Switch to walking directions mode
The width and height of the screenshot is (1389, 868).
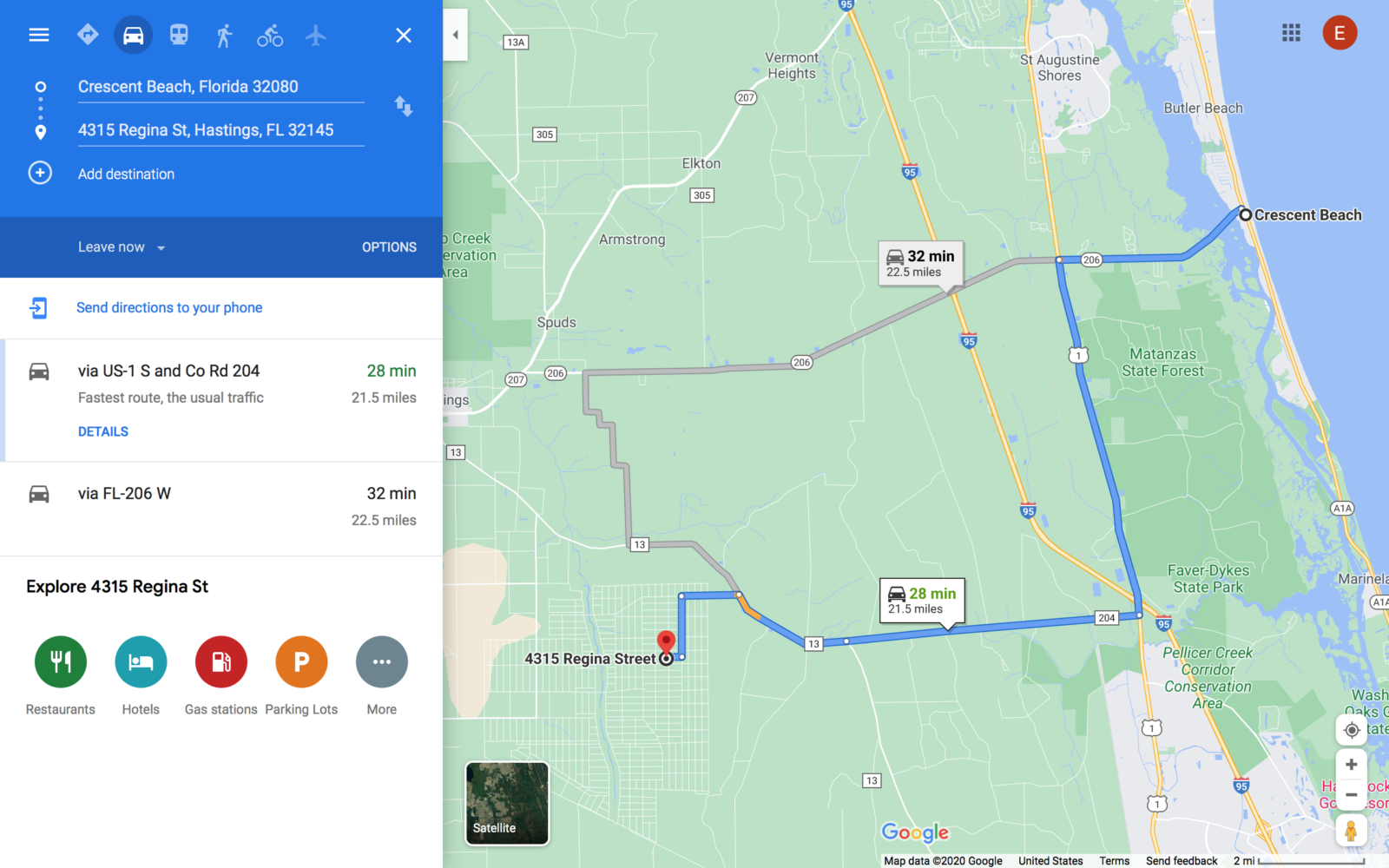click(224, 35)
